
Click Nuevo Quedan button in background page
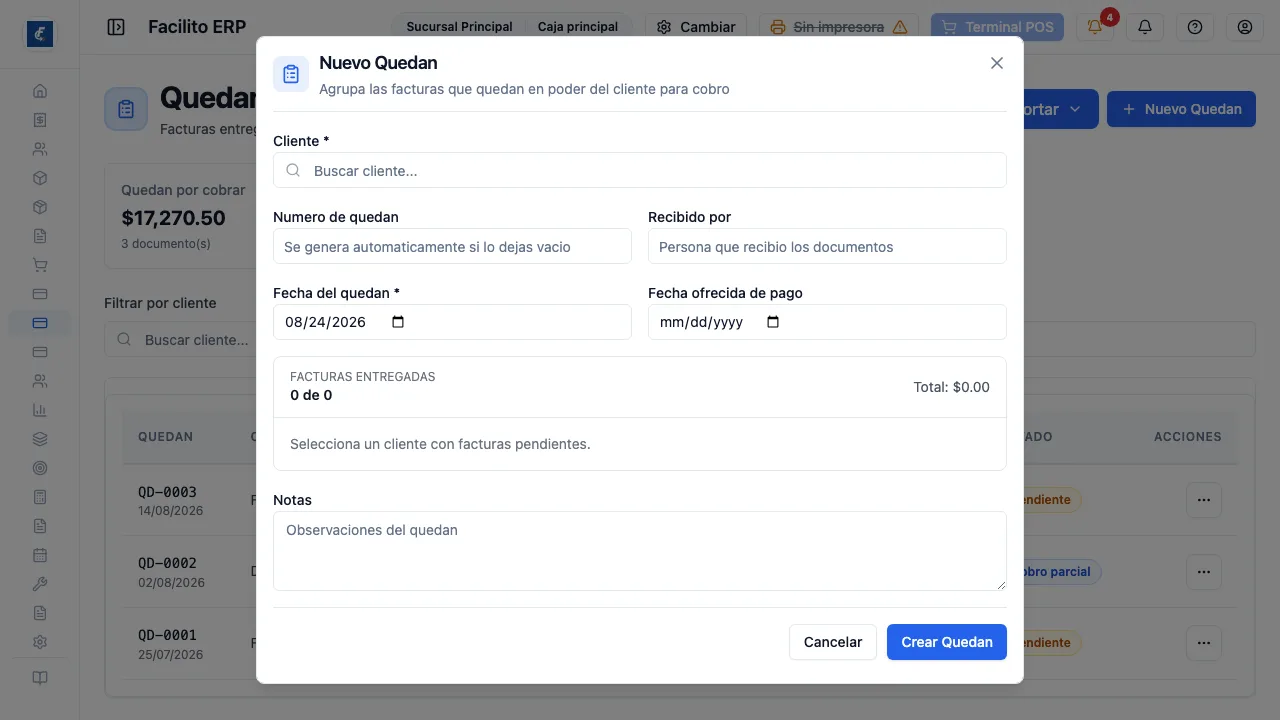(x=1181, y=109)
